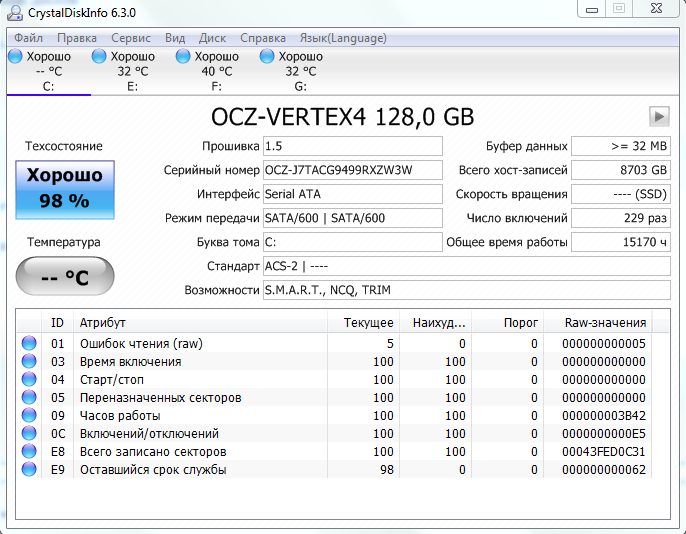Click status orb for attribute 09
Screen dimensions: 686x534
click(x=29, y=415)
